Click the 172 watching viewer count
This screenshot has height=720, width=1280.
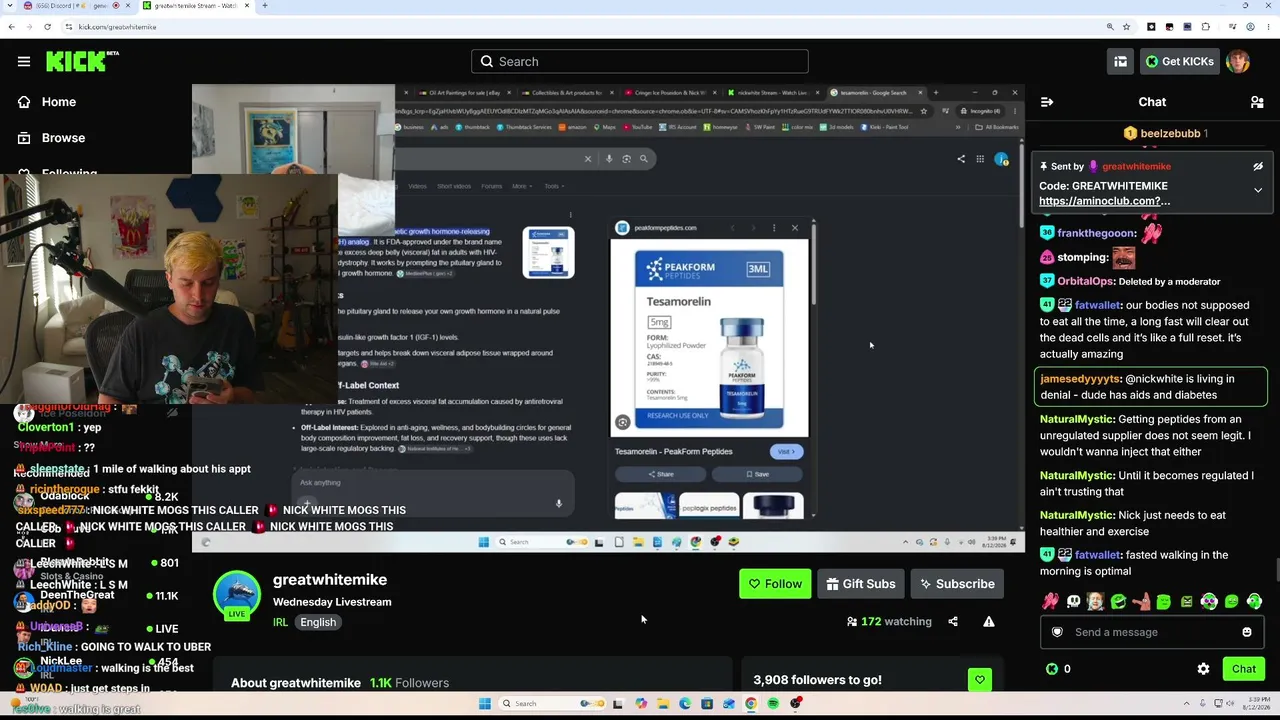(889, 622)
